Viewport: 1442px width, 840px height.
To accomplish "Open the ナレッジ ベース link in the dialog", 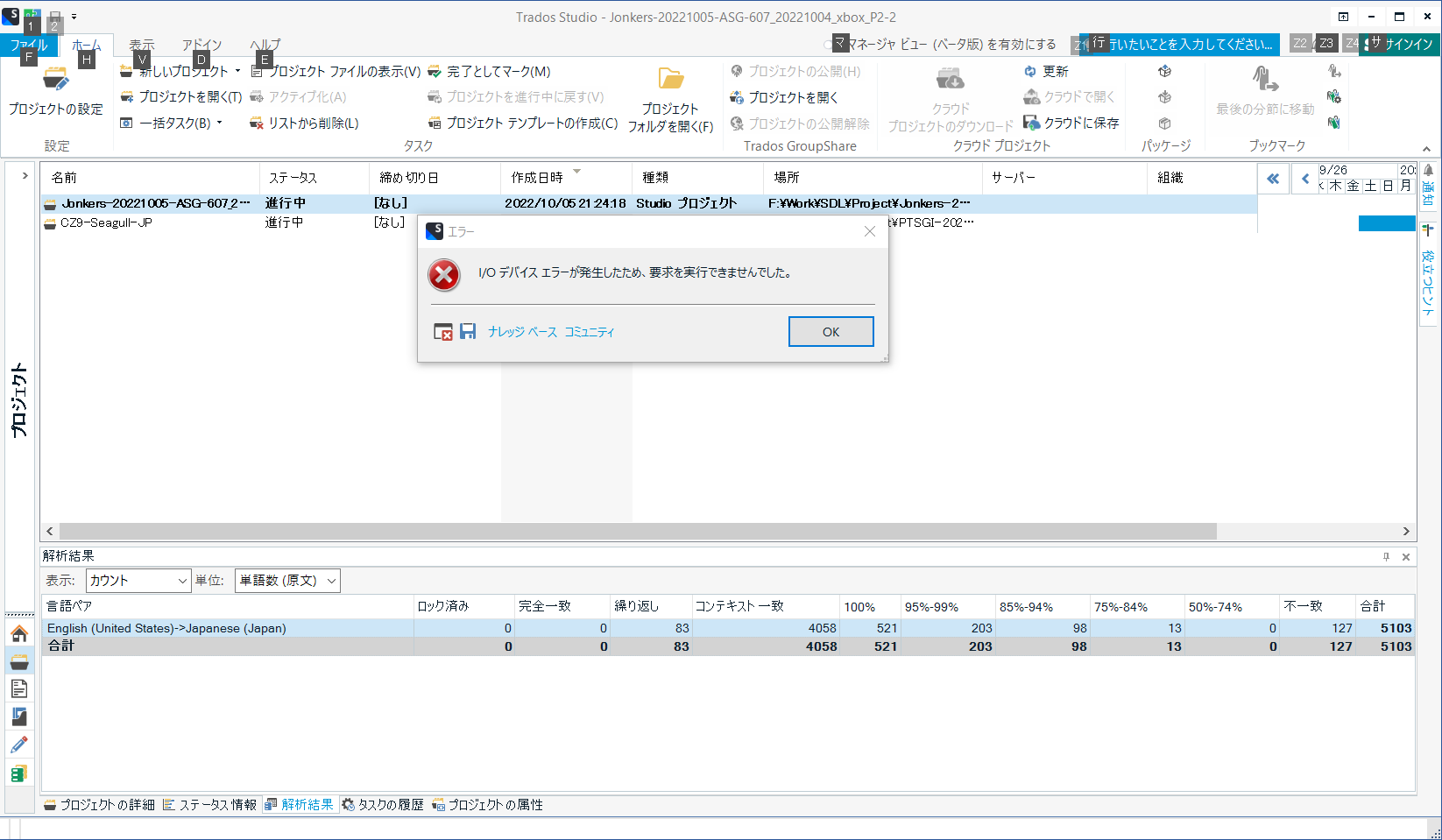I will pyautogui.click(x=523, y=332).
